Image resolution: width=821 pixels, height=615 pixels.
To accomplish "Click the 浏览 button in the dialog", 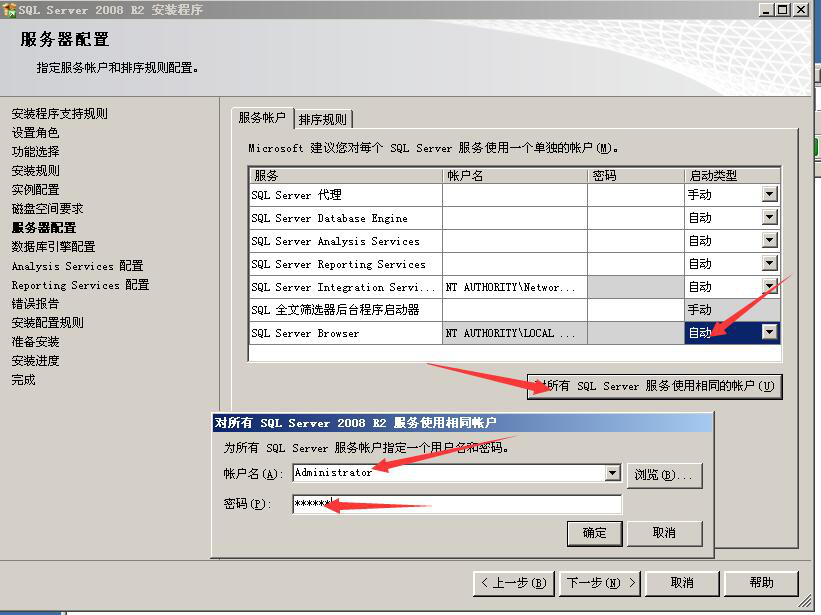I will point(664,475).
